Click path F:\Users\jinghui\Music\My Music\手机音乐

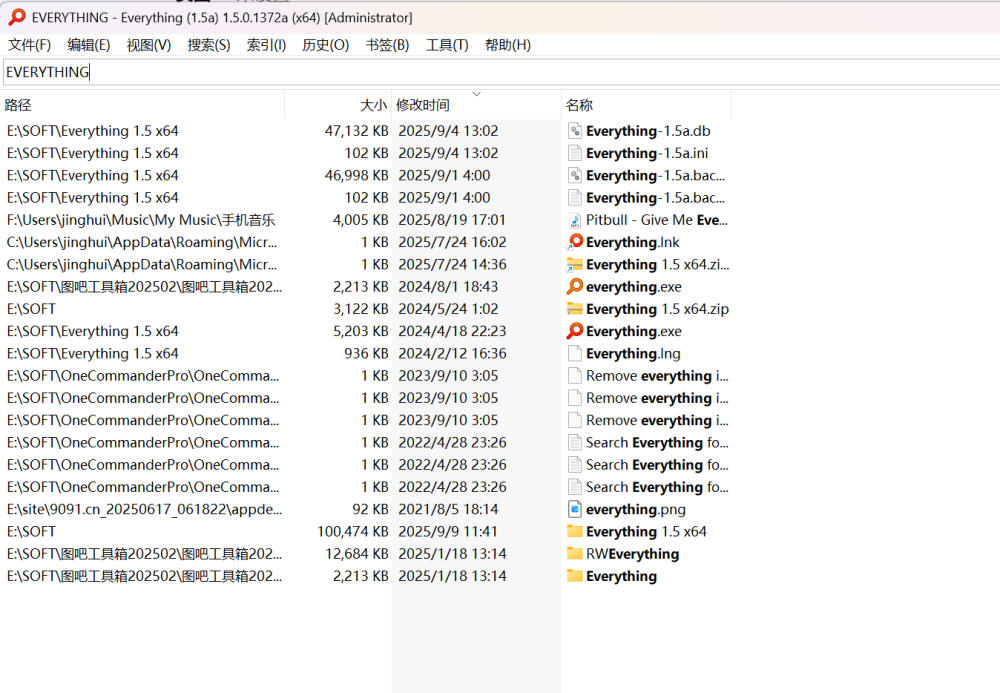(141, 220)
